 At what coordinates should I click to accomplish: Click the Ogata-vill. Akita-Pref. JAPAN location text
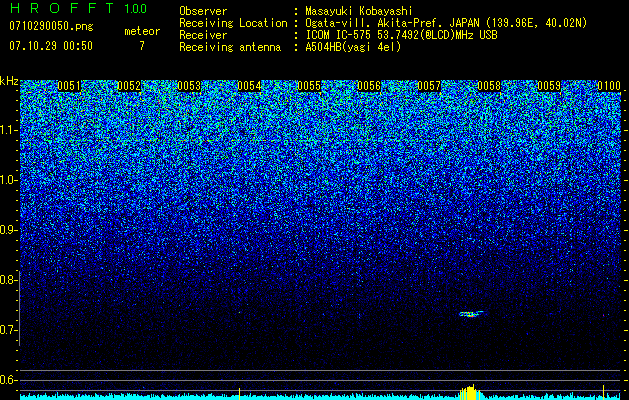point(446,23)
